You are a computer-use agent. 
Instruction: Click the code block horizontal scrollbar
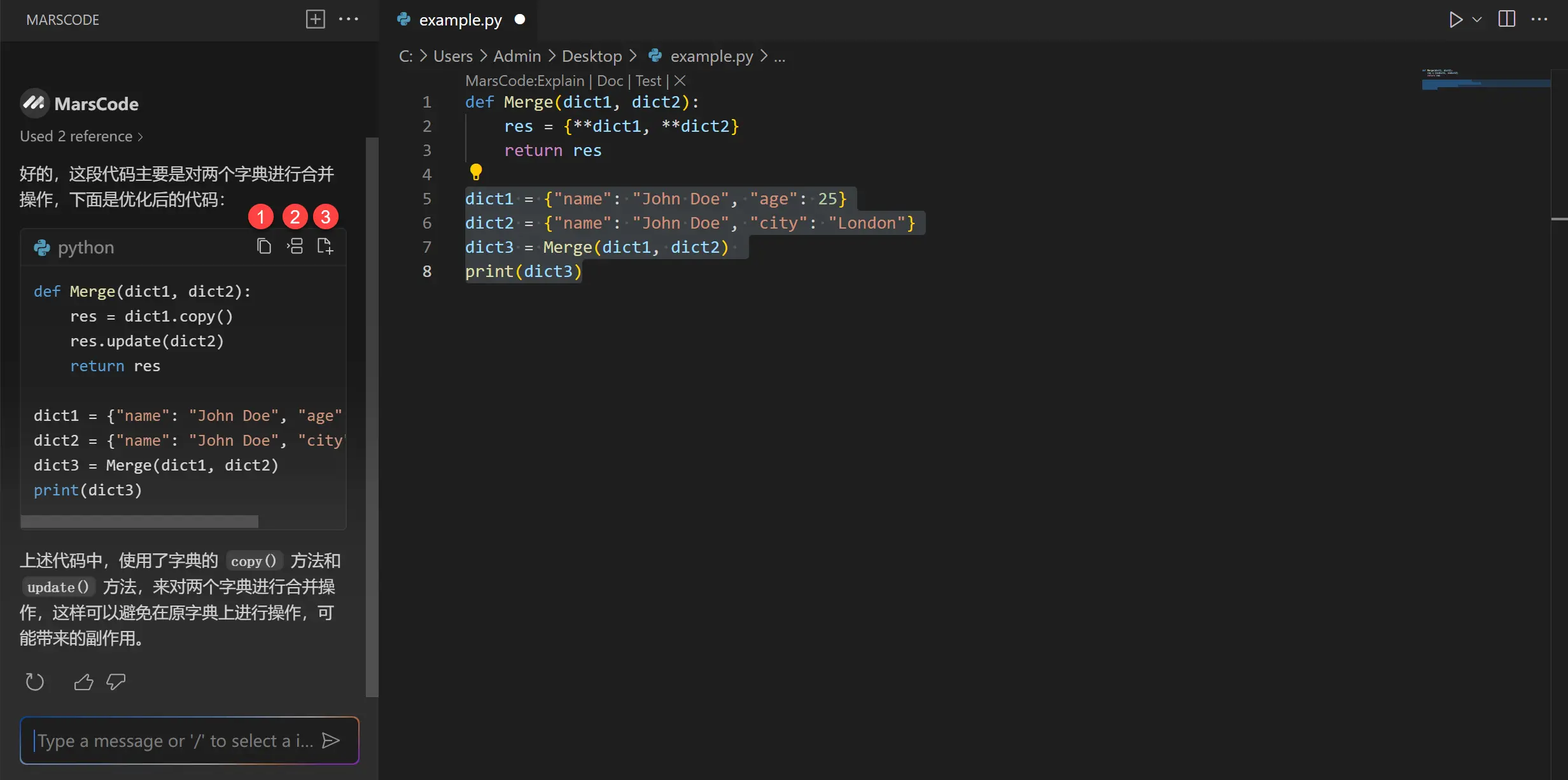click(x=139, y=521)
